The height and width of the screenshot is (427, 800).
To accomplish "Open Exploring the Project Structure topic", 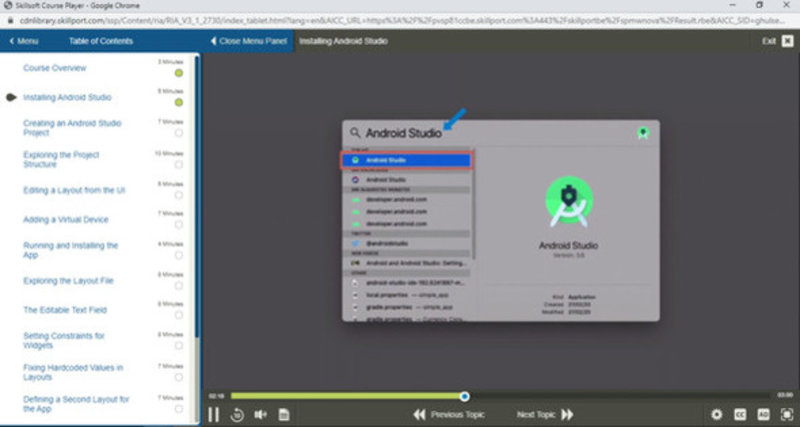I will pos(61,159).
